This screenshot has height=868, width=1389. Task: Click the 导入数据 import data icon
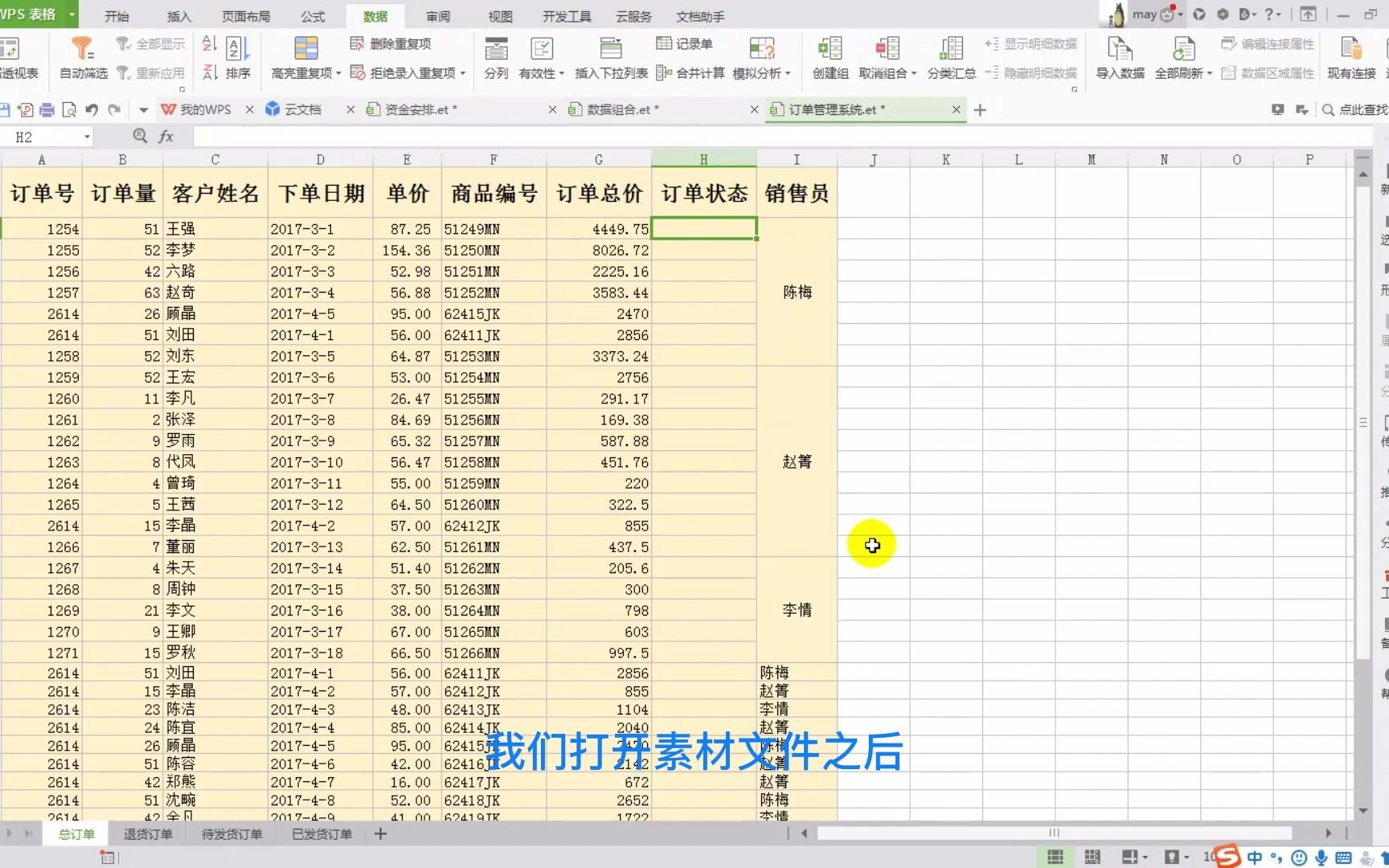click(x=1119, y=56)
